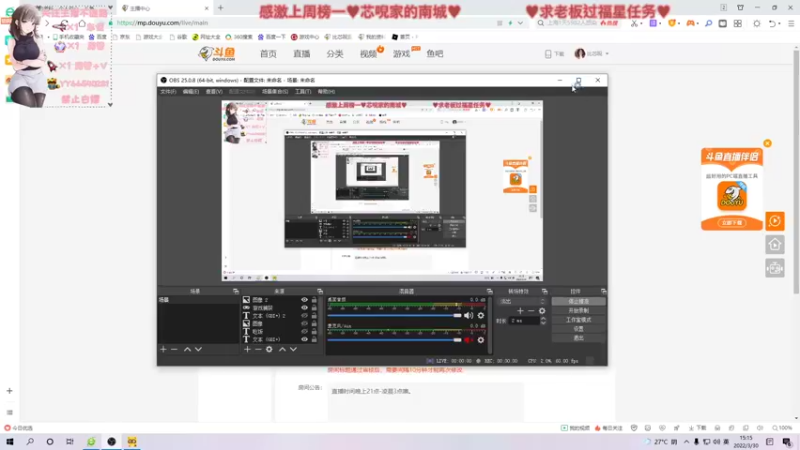800x450 pixels.
Task: Open transition properties gear icon
Action: (542, 311)
